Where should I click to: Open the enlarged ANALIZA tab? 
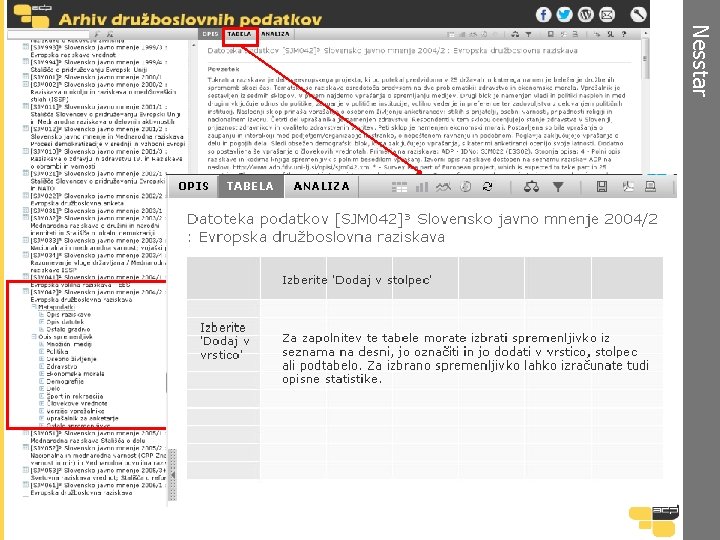point(321,186)
